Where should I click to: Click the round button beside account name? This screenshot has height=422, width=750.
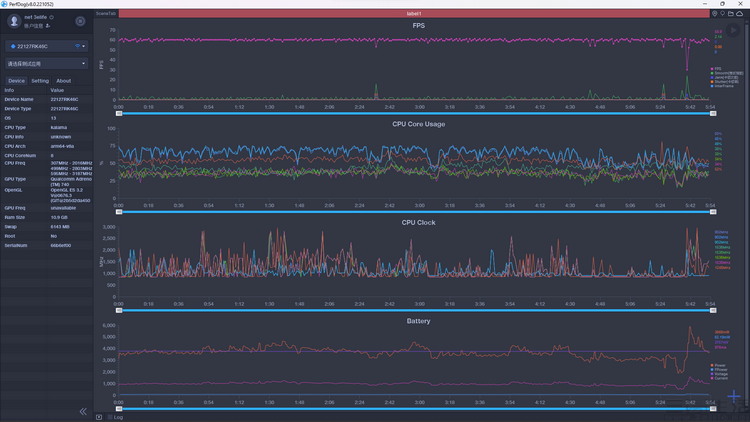pyautogui.click(x=80, y=21)
